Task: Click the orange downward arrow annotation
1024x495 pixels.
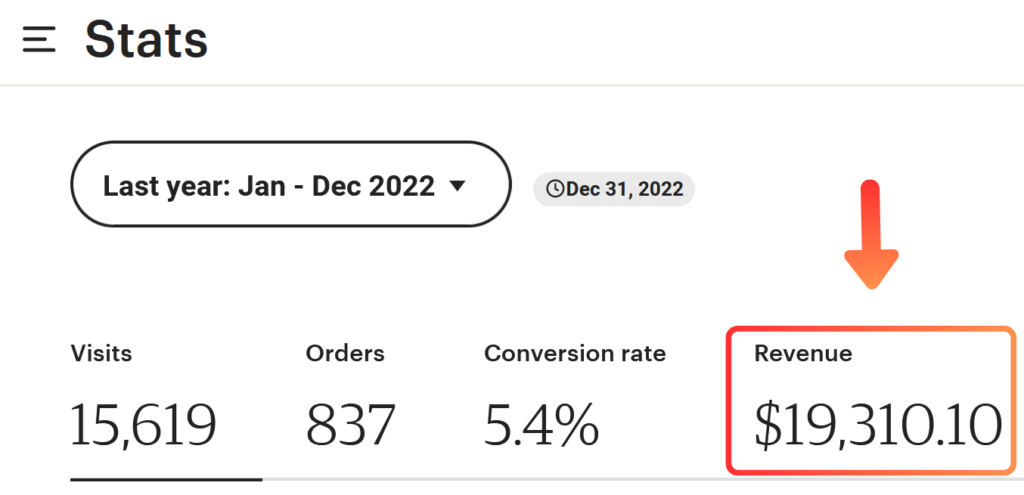Action: coord(871,234)
